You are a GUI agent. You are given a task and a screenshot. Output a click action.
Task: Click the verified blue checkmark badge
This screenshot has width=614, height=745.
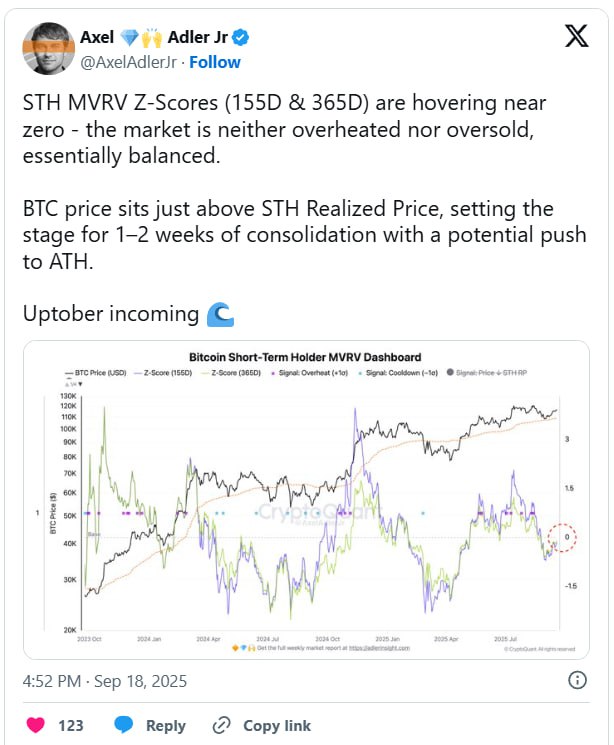coord(240,37)
